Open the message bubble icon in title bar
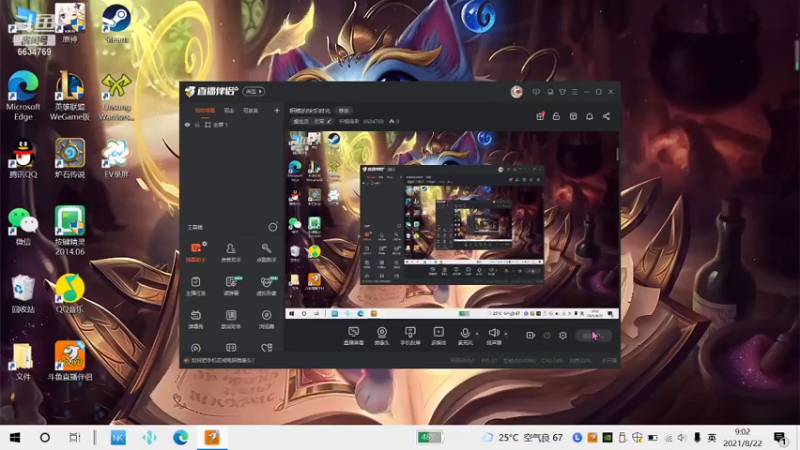Viewport: 800px width, 450px height. coord(536,92)
